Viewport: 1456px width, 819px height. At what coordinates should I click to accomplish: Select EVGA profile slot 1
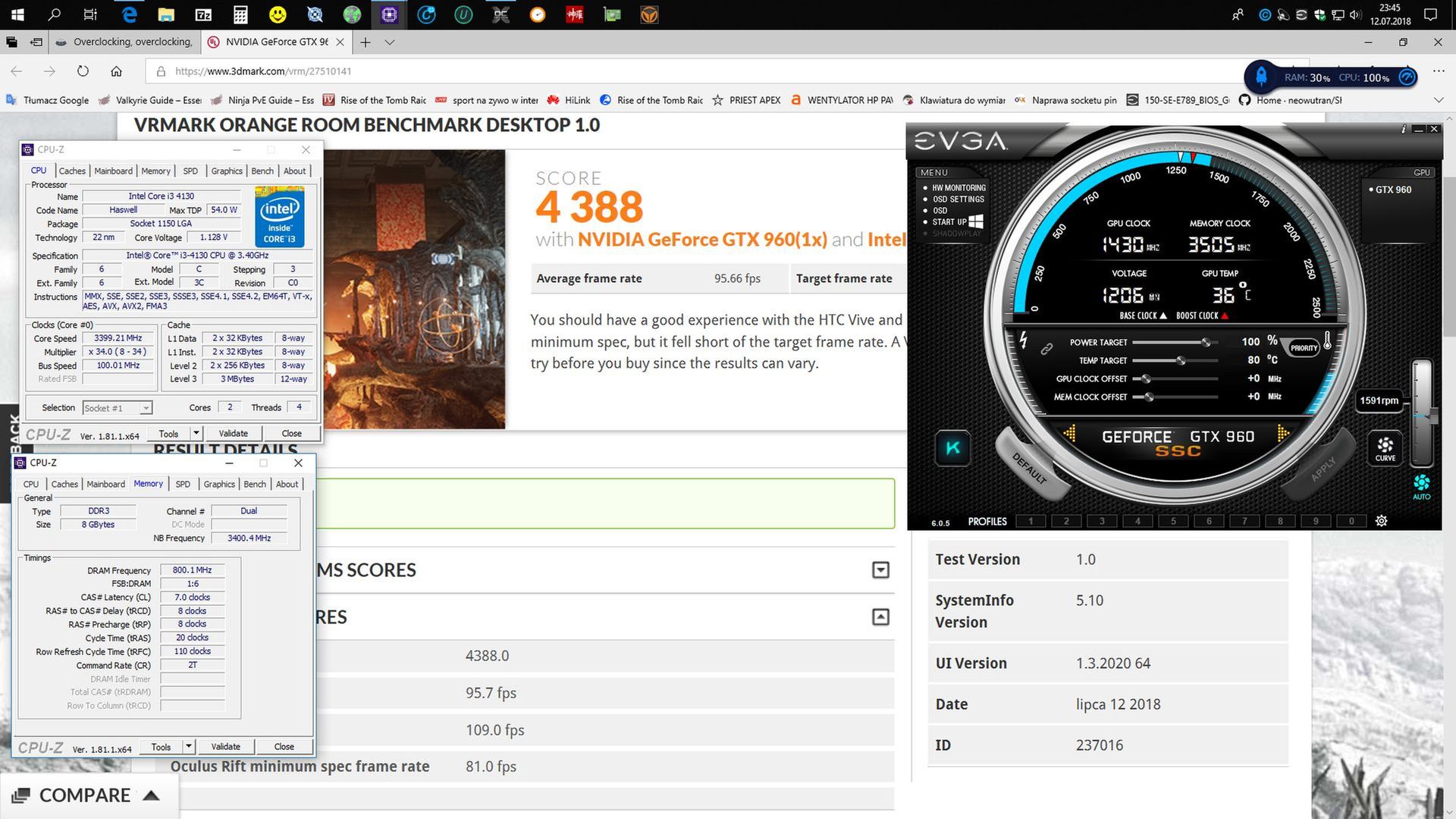tap(1030, 521)
